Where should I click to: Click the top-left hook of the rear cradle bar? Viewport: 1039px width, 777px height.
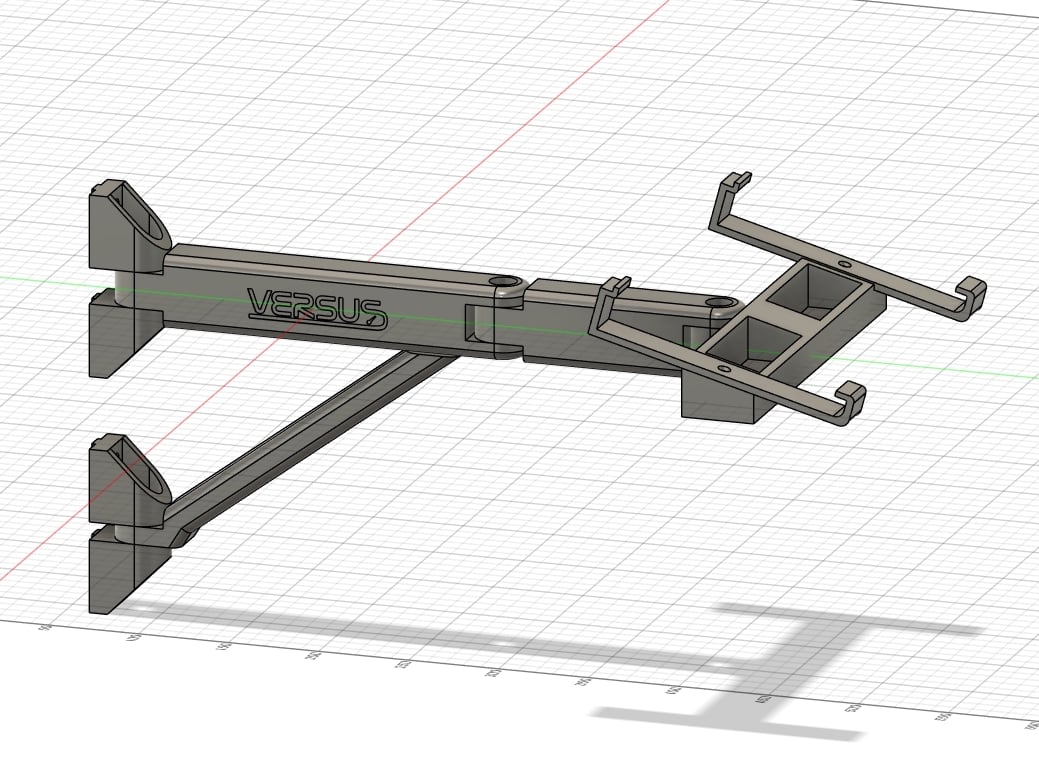[x=734, y=185]
